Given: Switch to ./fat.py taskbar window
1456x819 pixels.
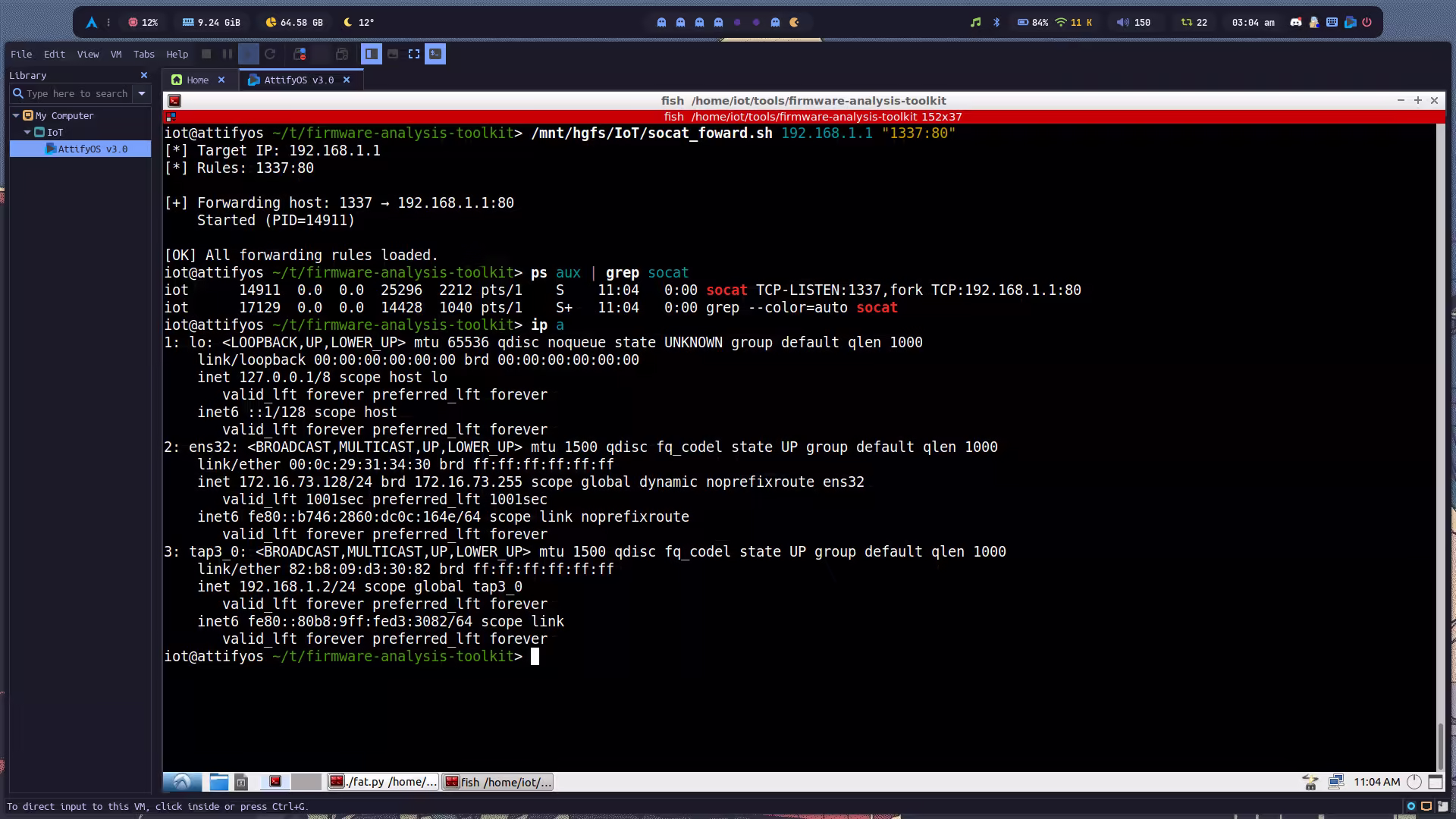Looking at the screenshot, I should 384,782.
